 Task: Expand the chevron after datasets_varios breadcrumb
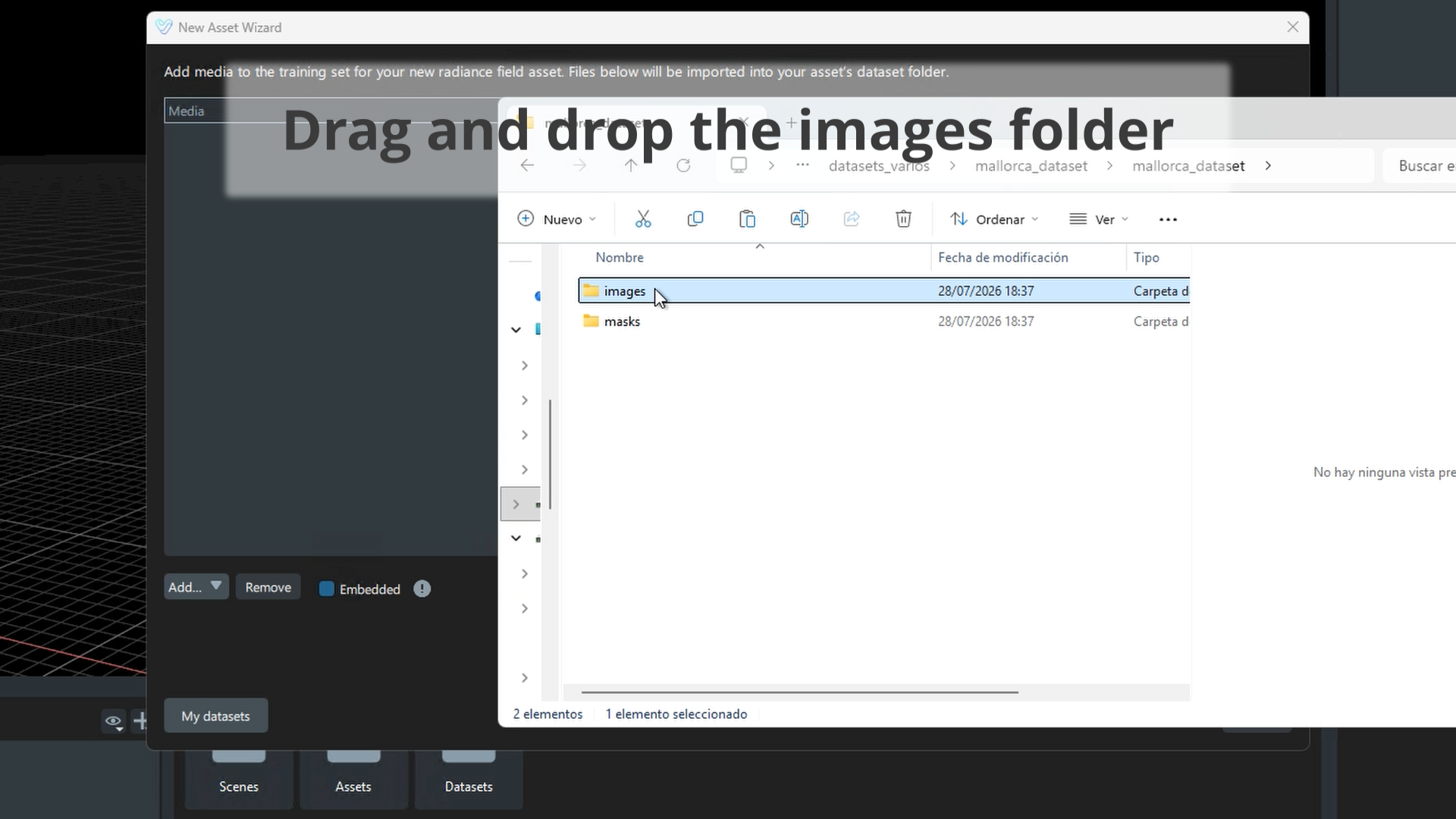click(x=952, y=165)
